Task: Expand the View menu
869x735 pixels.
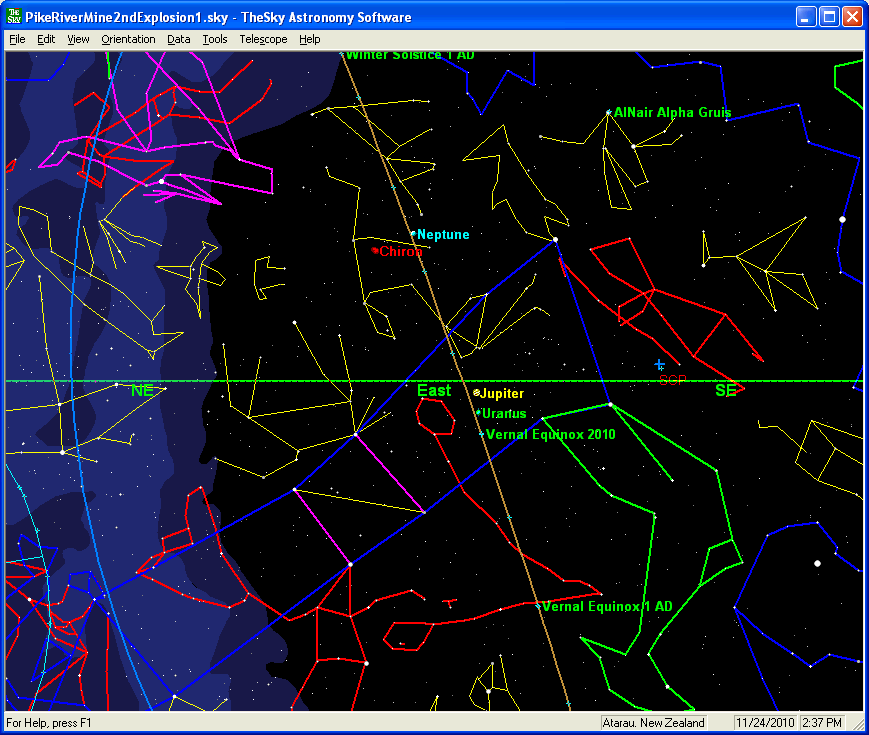Action: pos(78,39)
